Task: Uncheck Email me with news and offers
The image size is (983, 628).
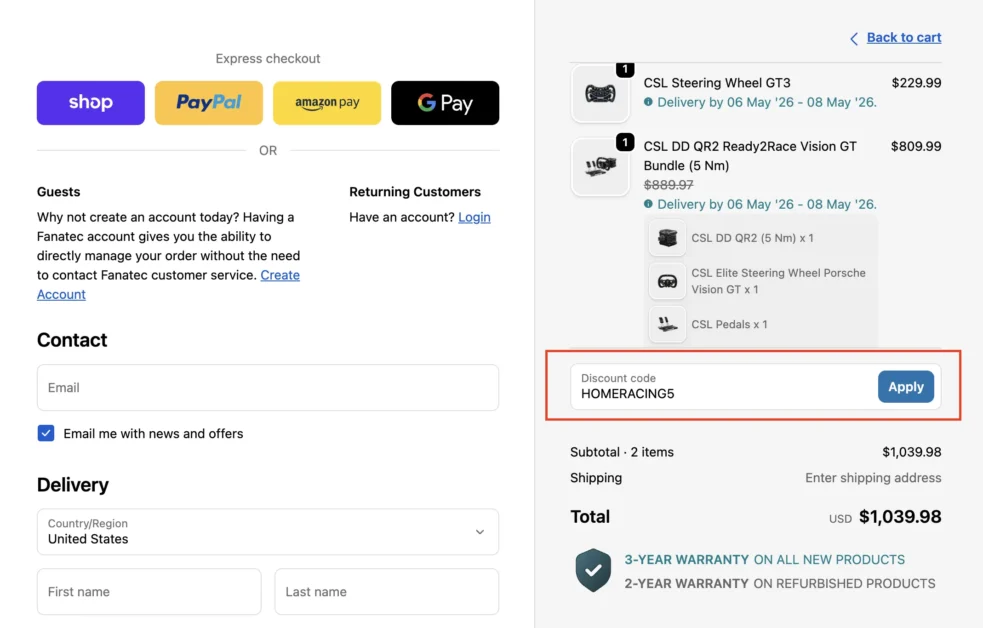Action: [46, 433]
